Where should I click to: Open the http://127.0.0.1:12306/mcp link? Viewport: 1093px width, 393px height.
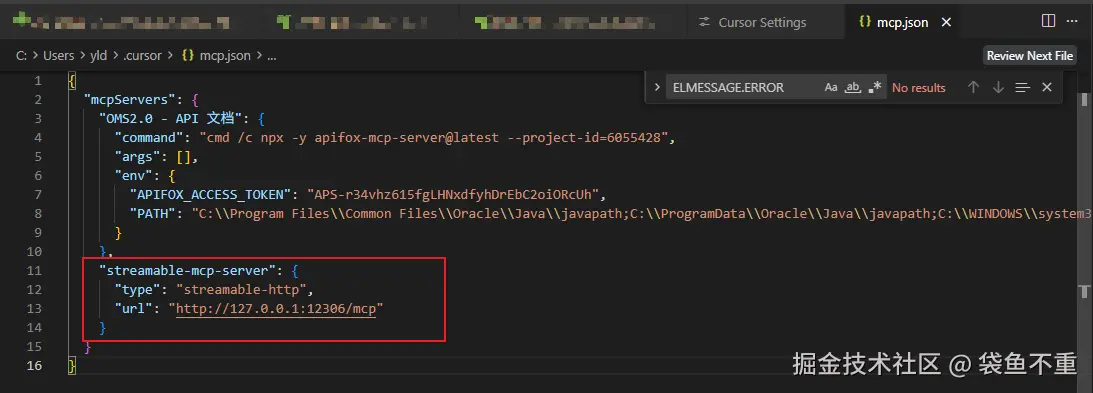pos(276,309)
